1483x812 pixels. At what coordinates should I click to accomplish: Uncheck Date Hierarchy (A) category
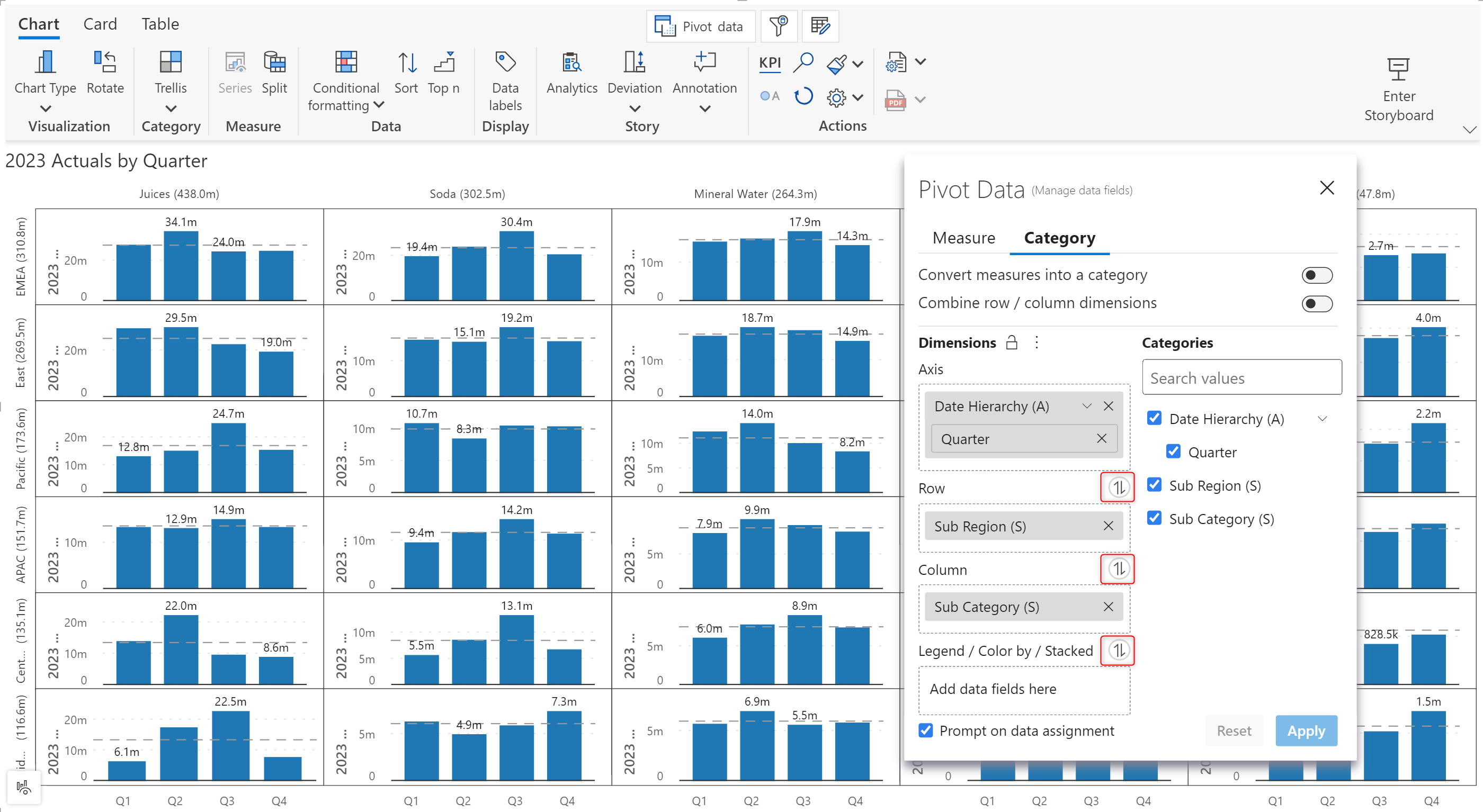point(1154,418)
